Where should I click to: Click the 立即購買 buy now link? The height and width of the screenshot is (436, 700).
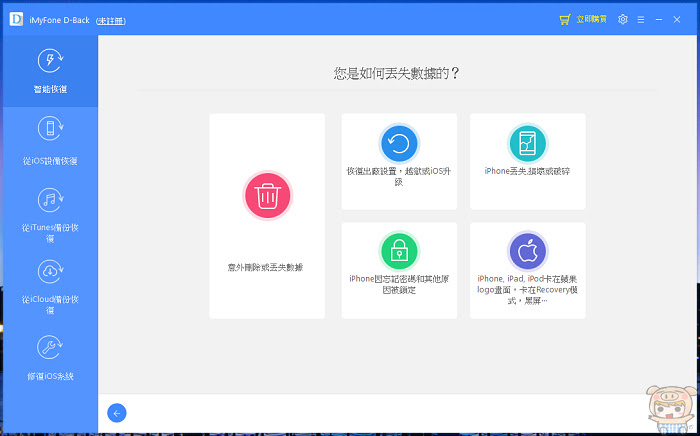(x=592, y=20)
